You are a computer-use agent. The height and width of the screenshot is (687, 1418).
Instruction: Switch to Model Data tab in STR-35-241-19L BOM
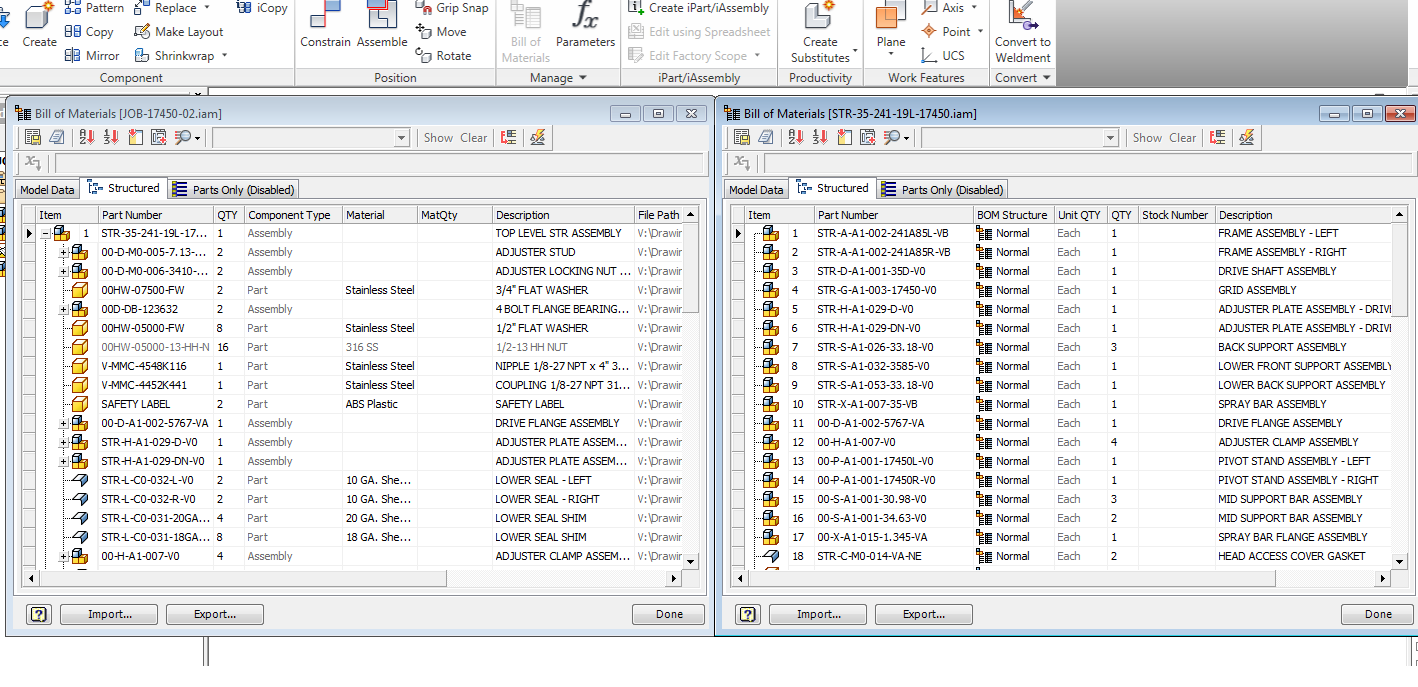coord(756,189)
